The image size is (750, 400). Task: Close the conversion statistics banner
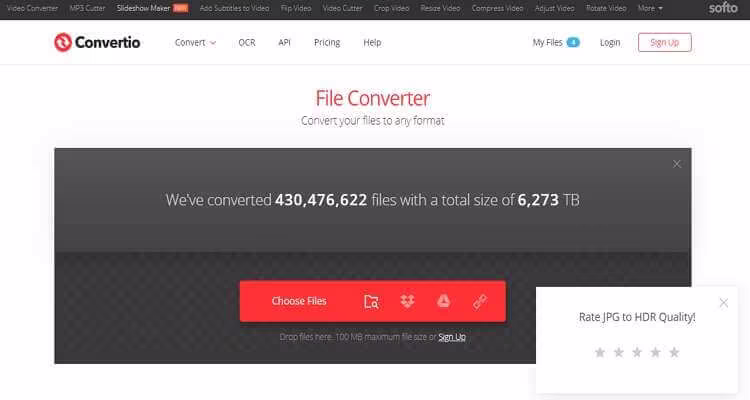pos(677,164)
